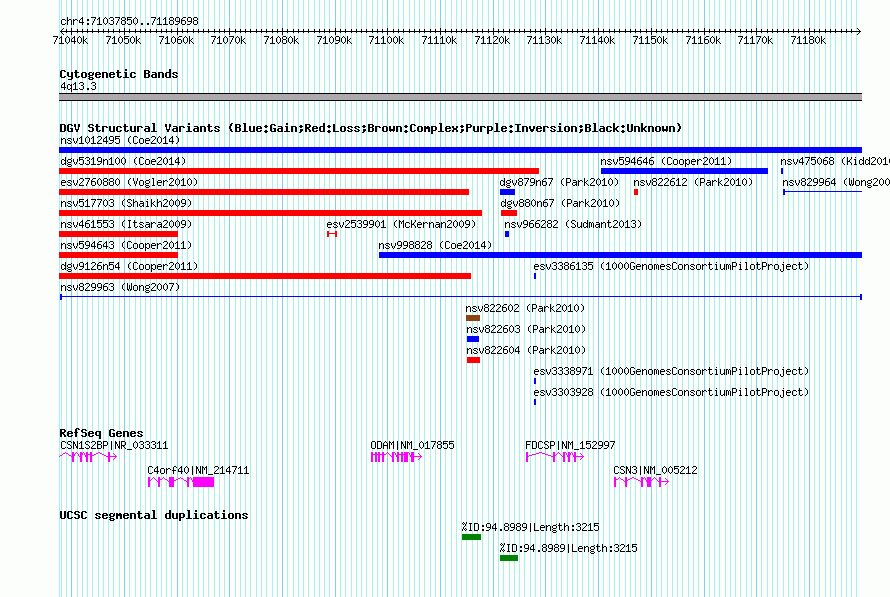The height and width of the screenshot is (597, 890).
Task: Click the nsv822602 (Park2010) brown complex block
Action: [x=473, y=318]
